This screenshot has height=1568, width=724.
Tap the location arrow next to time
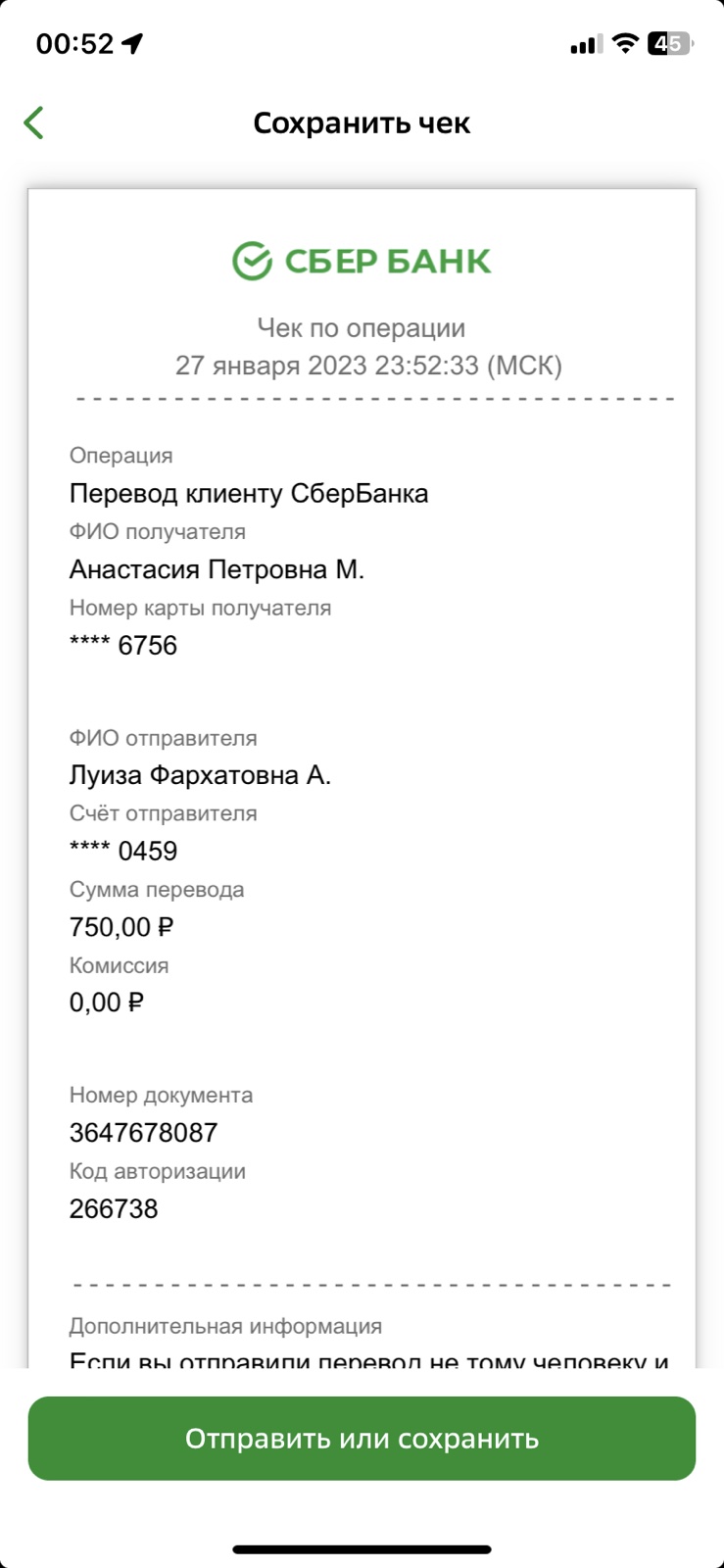point(132,44)
